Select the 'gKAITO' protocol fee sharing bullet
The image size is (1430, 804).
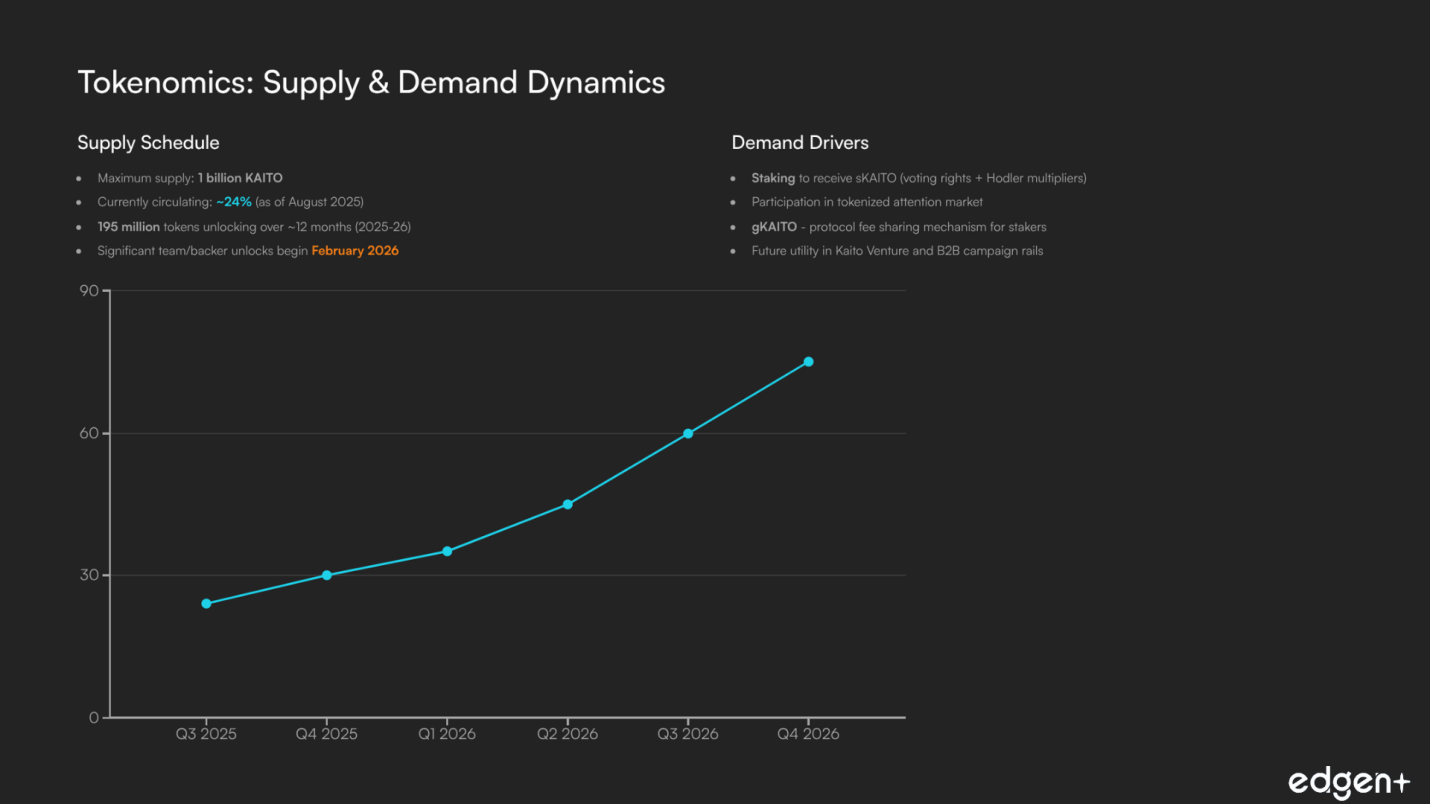(x=898, y=227)
